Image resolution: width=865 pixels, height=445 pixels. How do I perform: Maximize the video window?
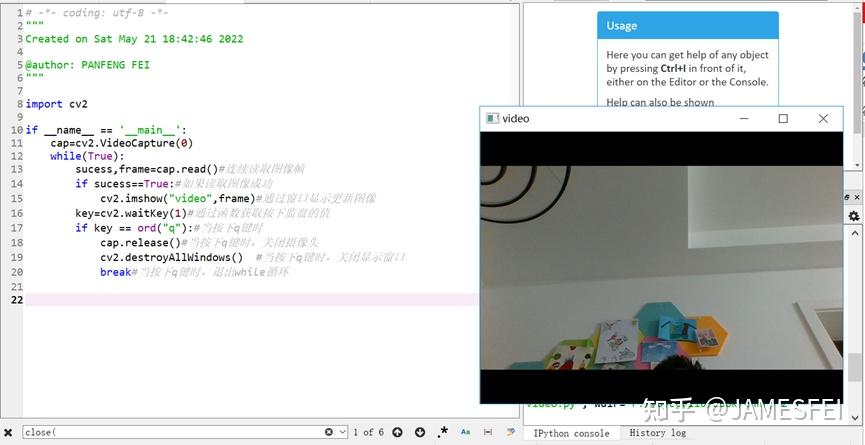[x=783, y=119]
